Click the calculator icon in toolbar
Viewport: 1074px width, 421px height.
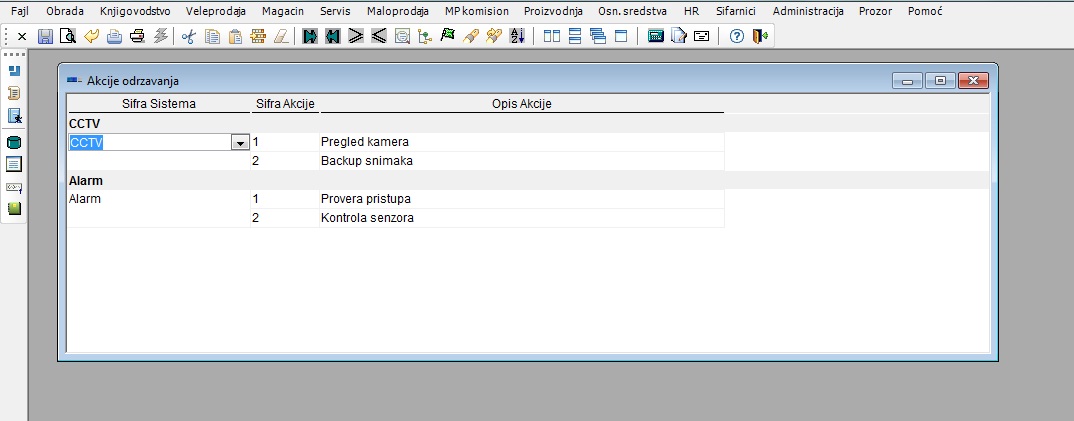(656, 36)
